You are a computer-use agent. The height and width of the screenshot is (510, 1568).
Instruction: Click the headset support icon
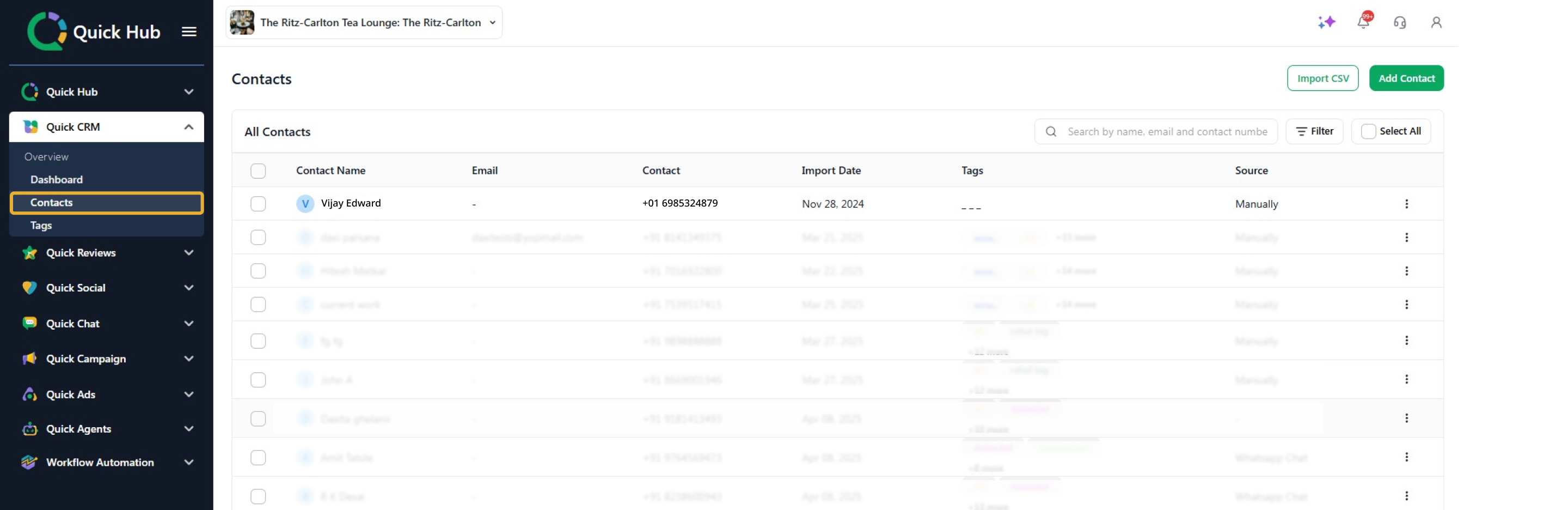coord(1399,22)
